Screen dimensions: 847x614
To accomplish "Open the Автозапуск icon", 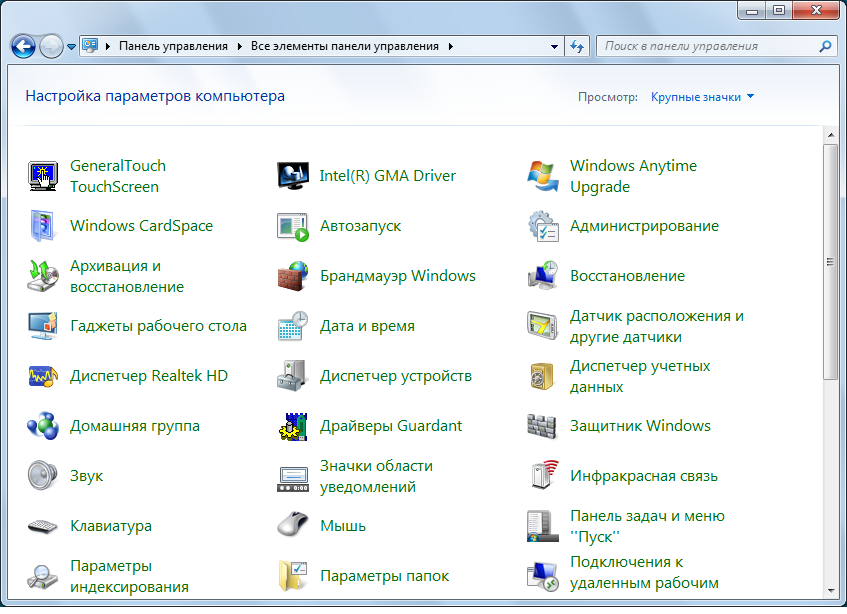I will (x=293, y=226).
